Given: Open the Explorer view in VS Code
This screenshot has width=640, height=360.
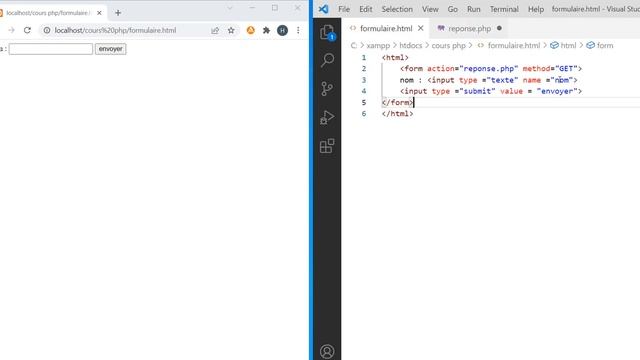Looking at the screenshot, I should [327, 32].
